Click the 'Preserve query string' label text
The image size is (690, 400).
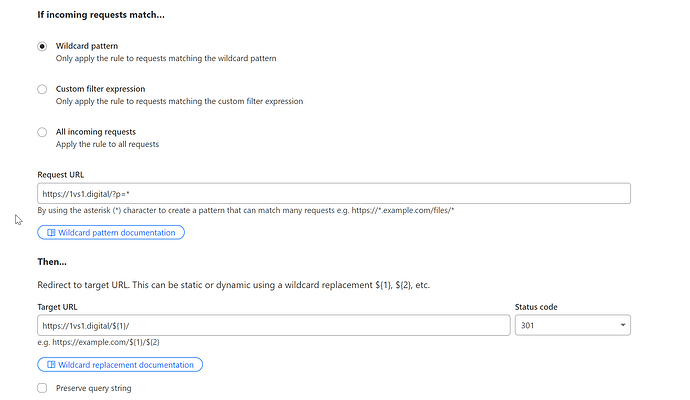click(93, 388)
